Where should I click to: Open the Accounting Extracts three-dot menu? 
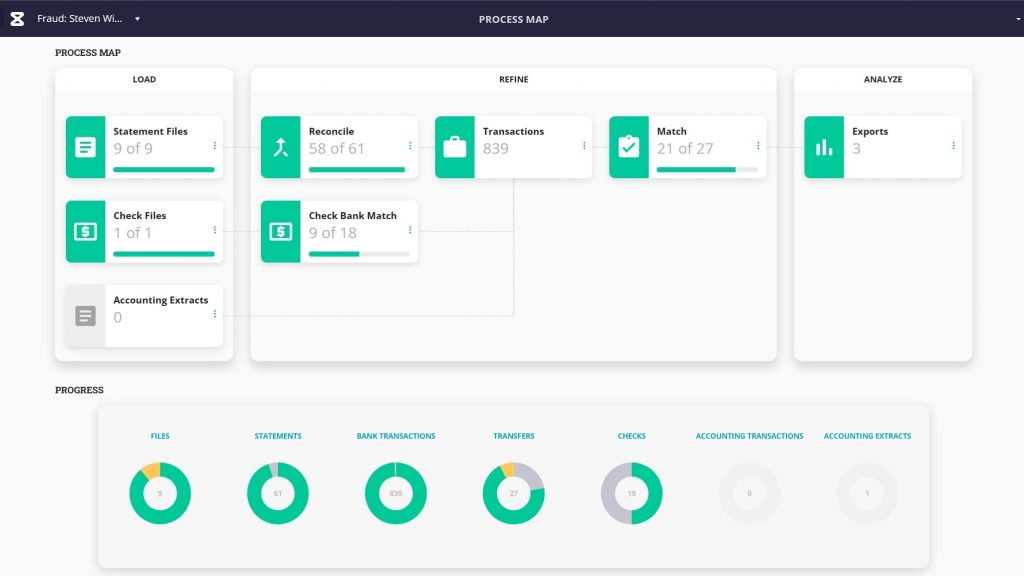coord(215,314)
